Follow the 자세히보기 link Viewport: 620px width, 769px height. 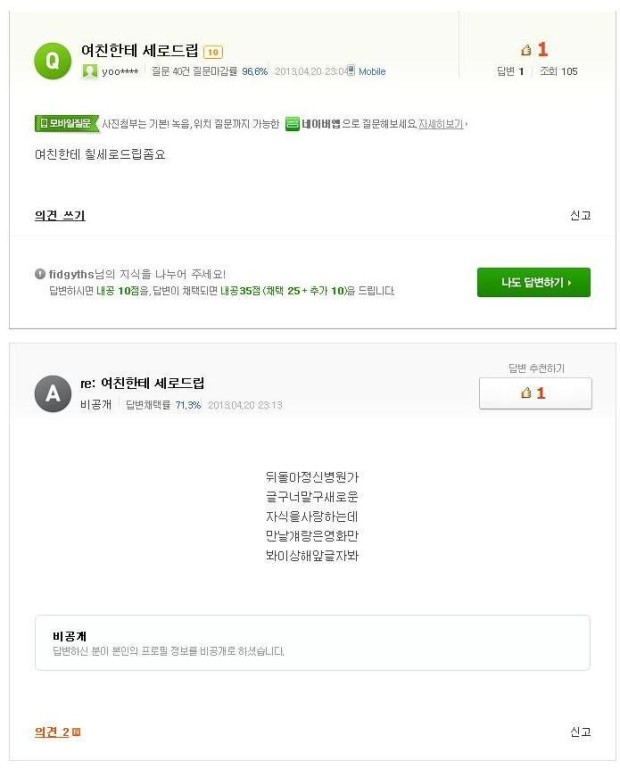coord(440,124)
